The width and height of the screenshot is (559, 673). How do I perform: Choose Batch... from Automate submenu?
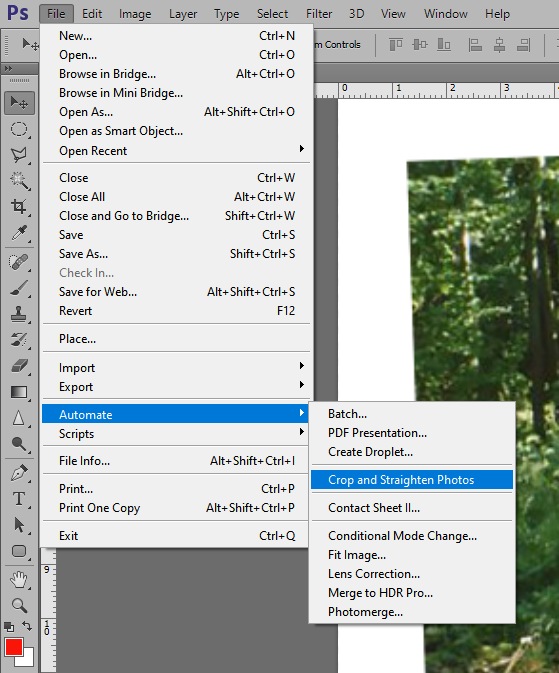pyautogui.click(x=412, y=414)
